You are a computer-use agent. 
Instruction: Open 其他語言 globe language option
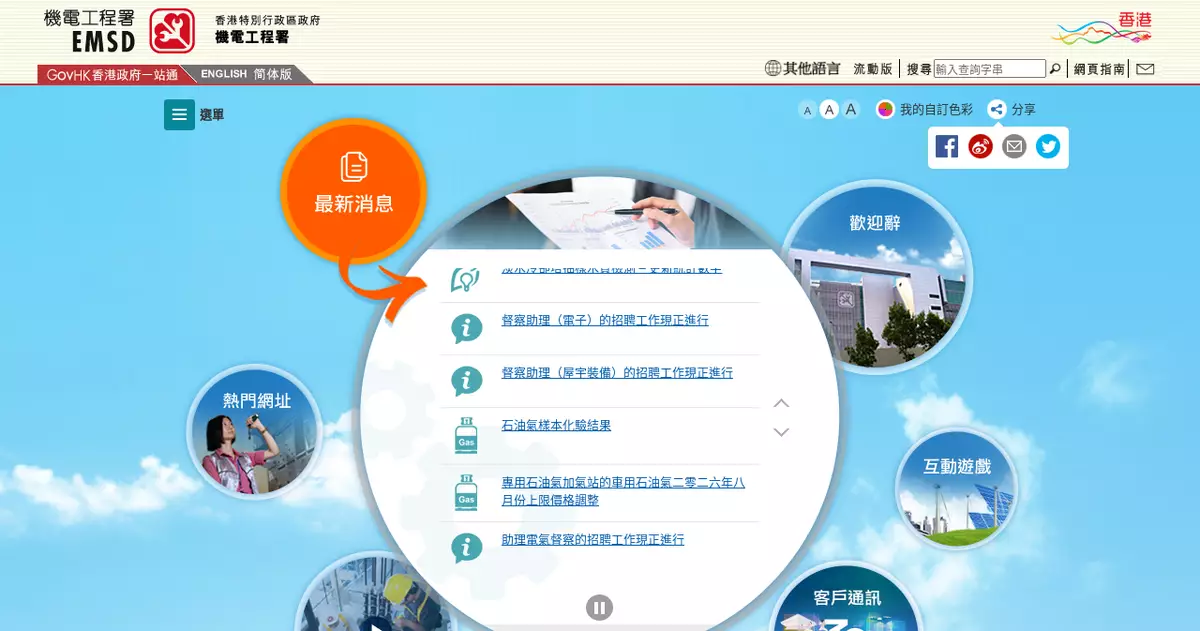tap(802, 69)
